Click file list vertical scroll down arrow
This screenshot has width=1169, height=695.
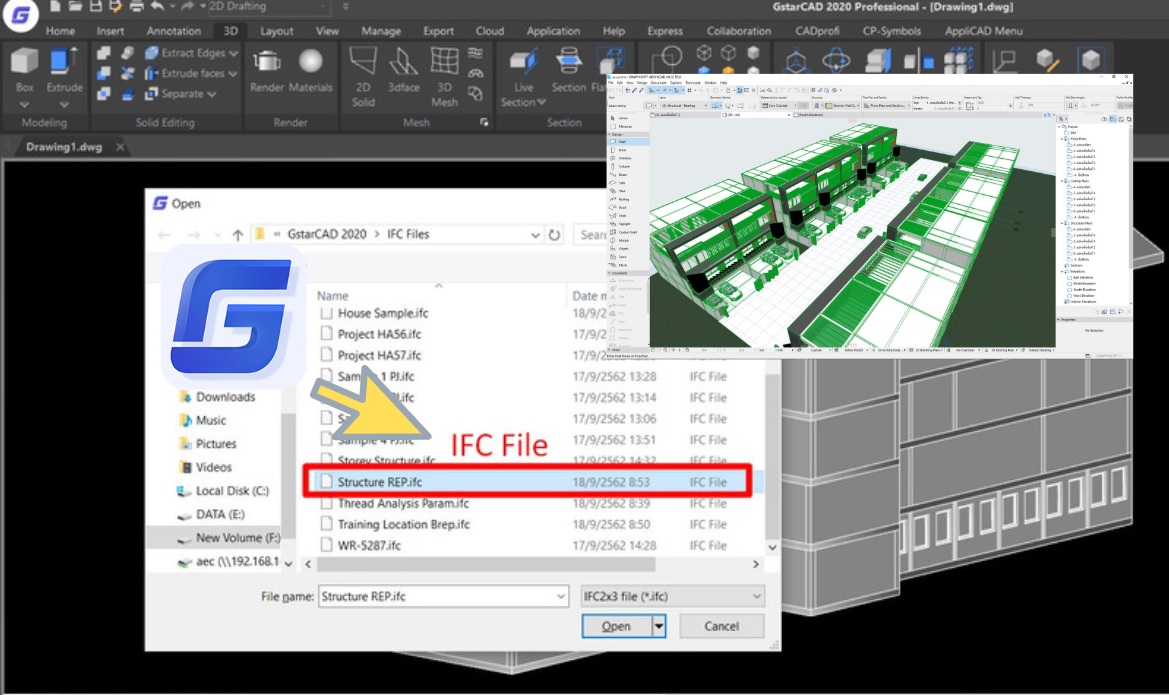coord(772,547)
